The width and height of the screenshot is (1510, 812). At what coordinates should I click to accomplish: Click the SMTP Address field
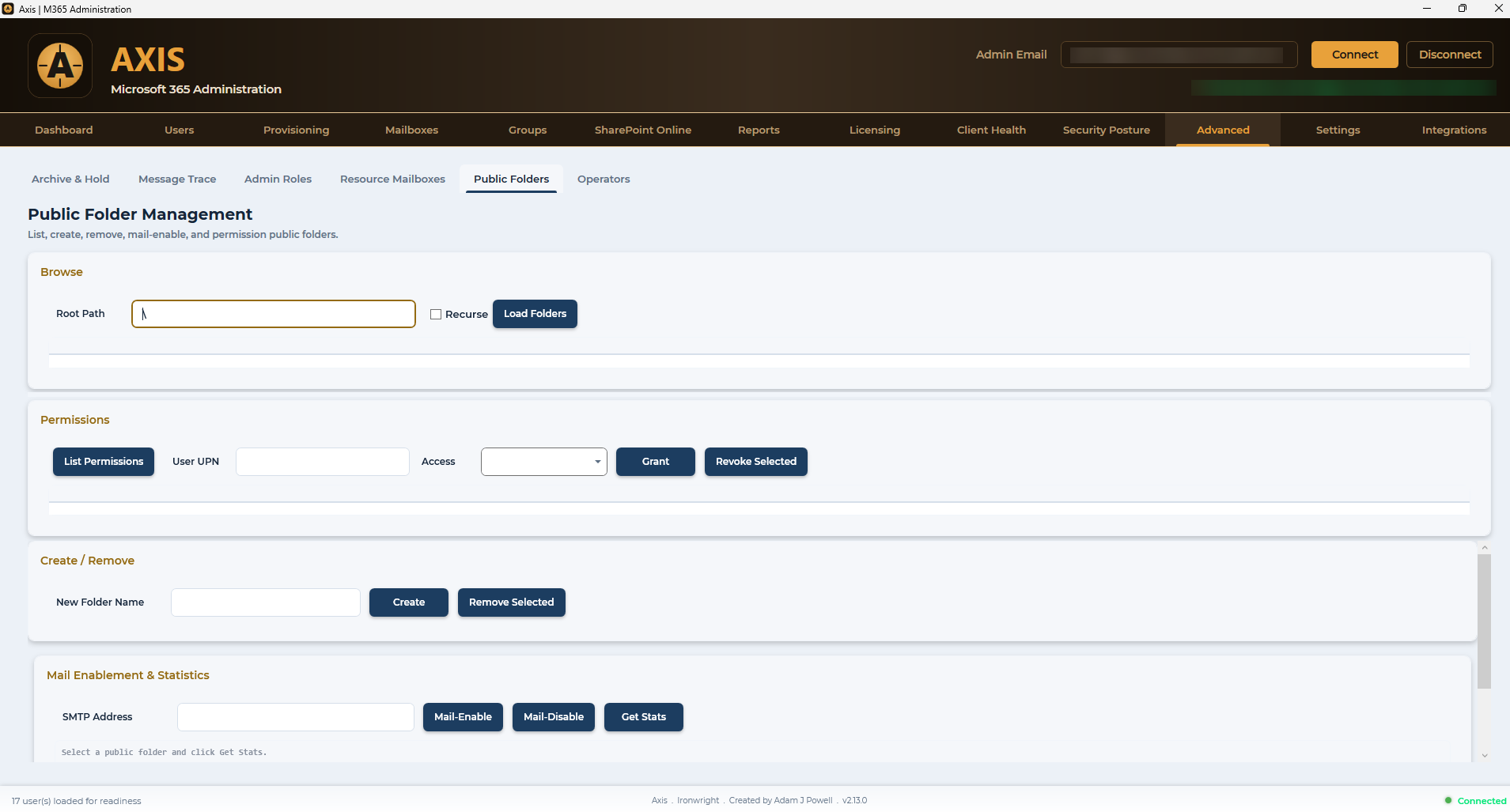(296, 717)
